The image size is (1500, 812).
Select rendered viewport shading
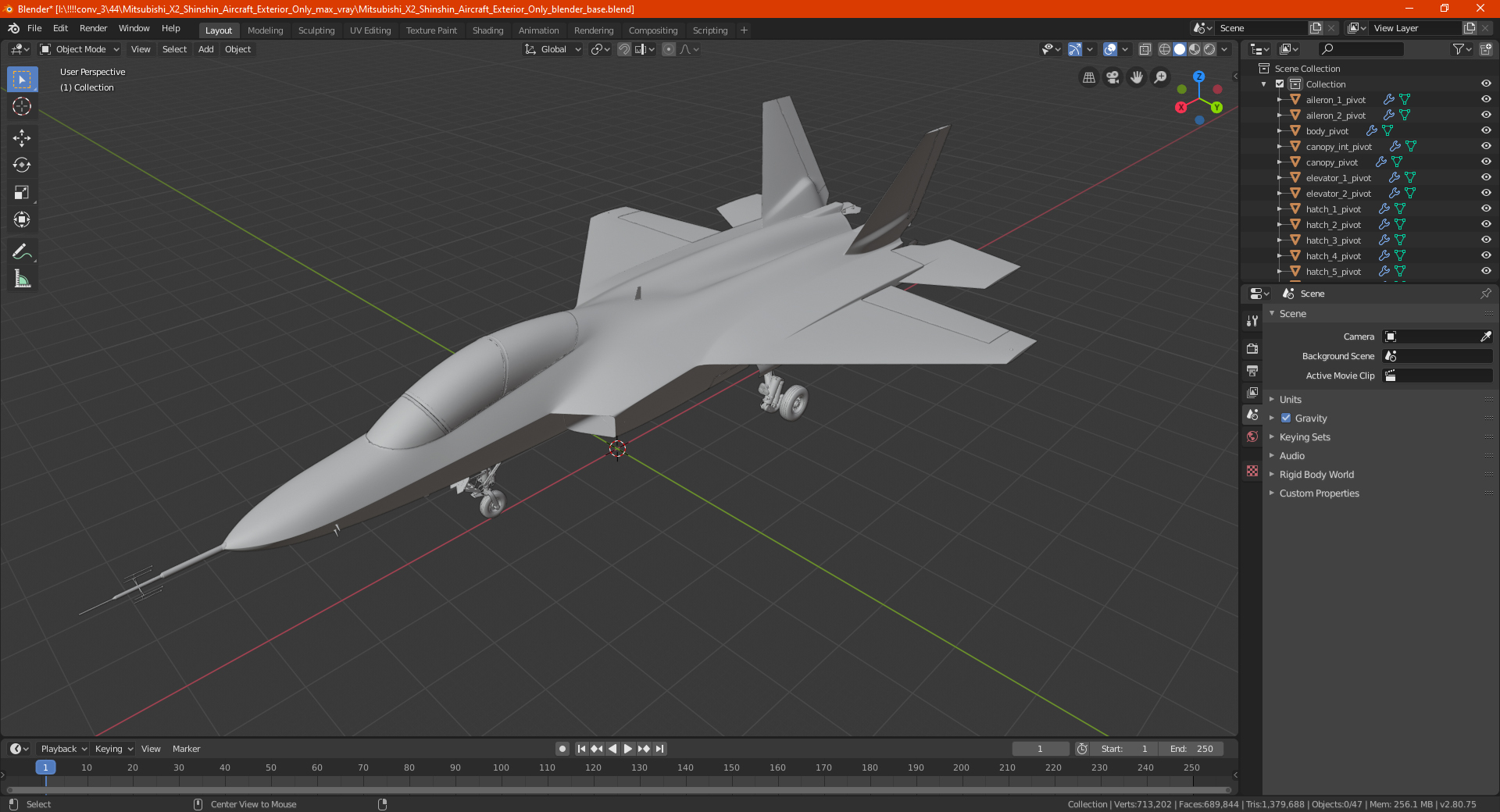coord(1209,49)
